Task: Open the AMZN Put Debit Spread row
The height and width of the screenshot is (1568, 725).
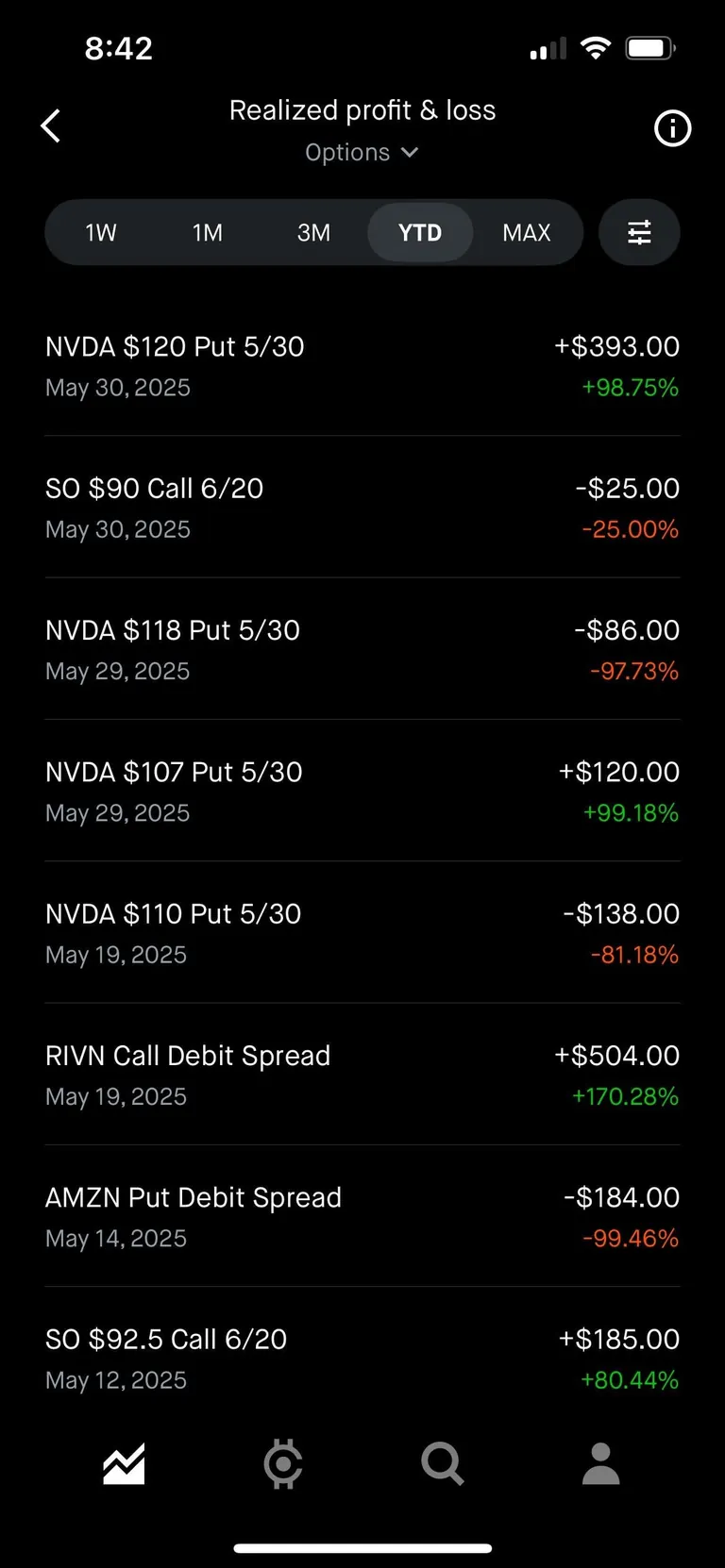Action: point(362,1216)
